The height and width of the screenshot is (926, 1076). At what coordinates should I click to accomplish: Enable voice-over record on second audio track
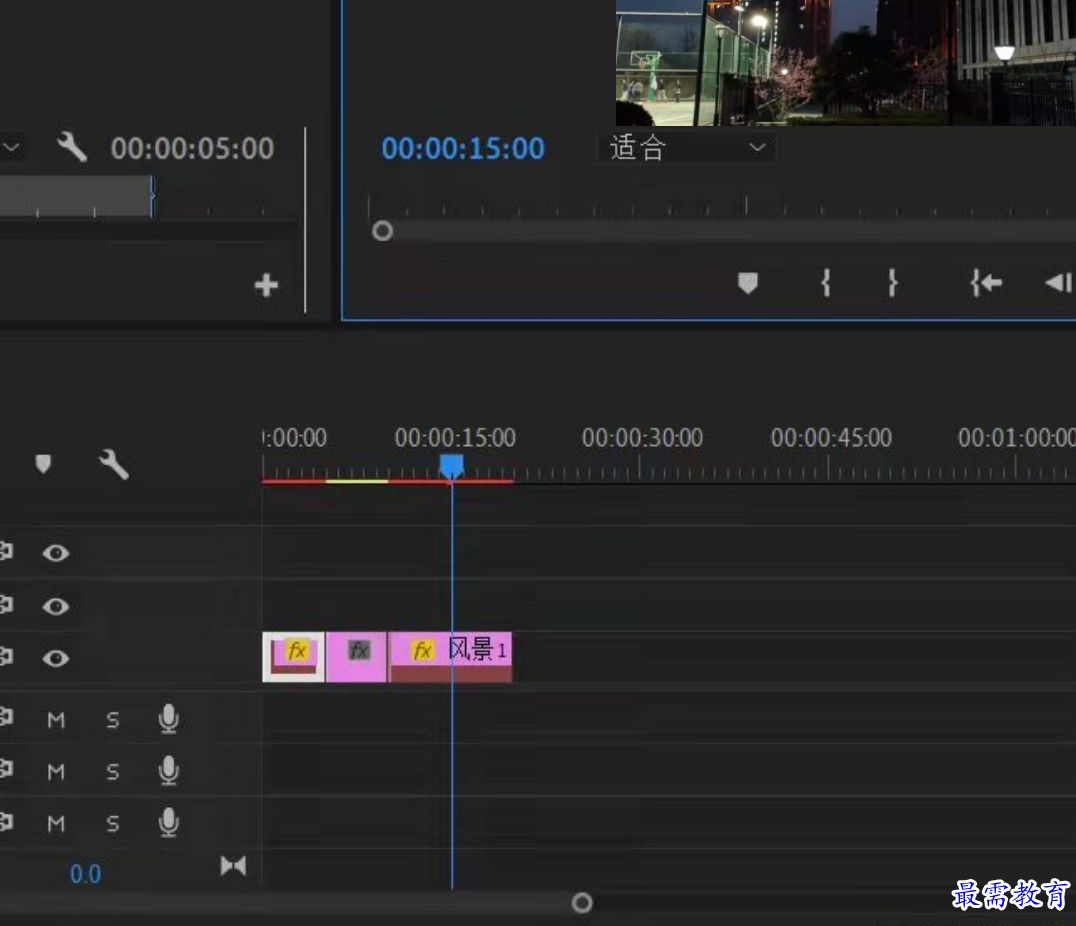[x=168, y=770]
